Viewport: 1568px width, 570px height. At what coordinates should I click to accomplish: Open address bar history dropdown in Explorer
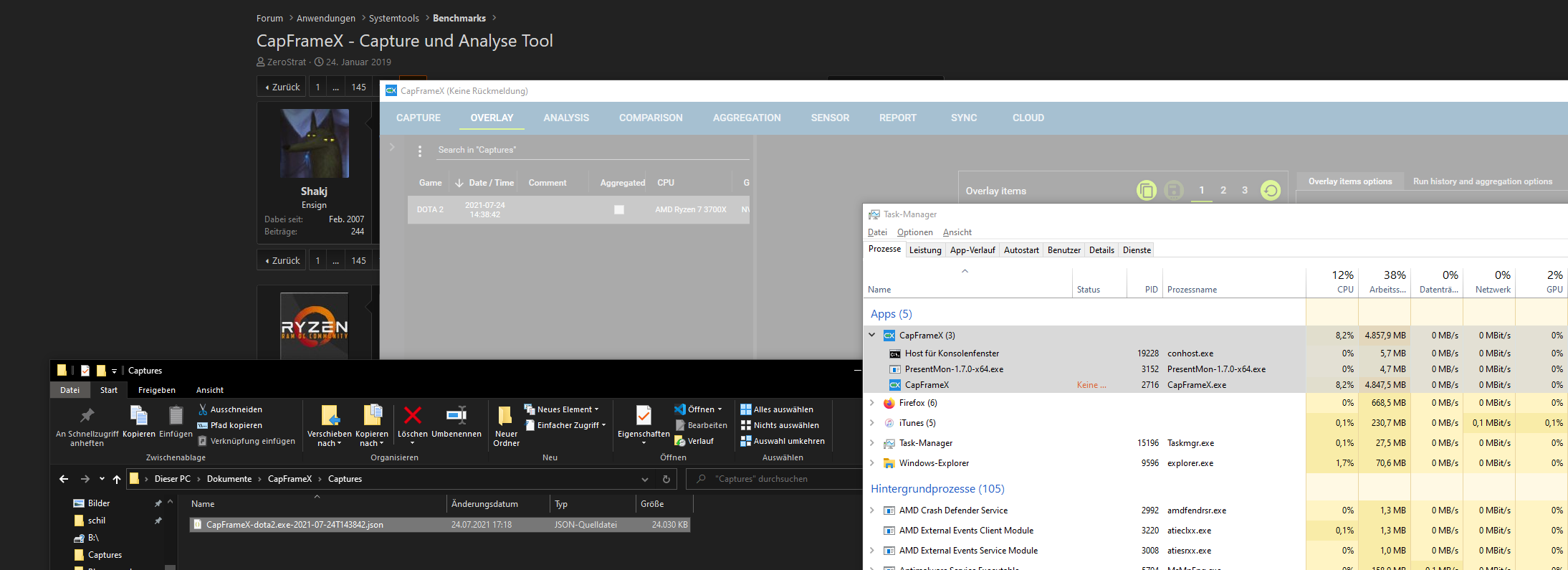tap(645, 479)
